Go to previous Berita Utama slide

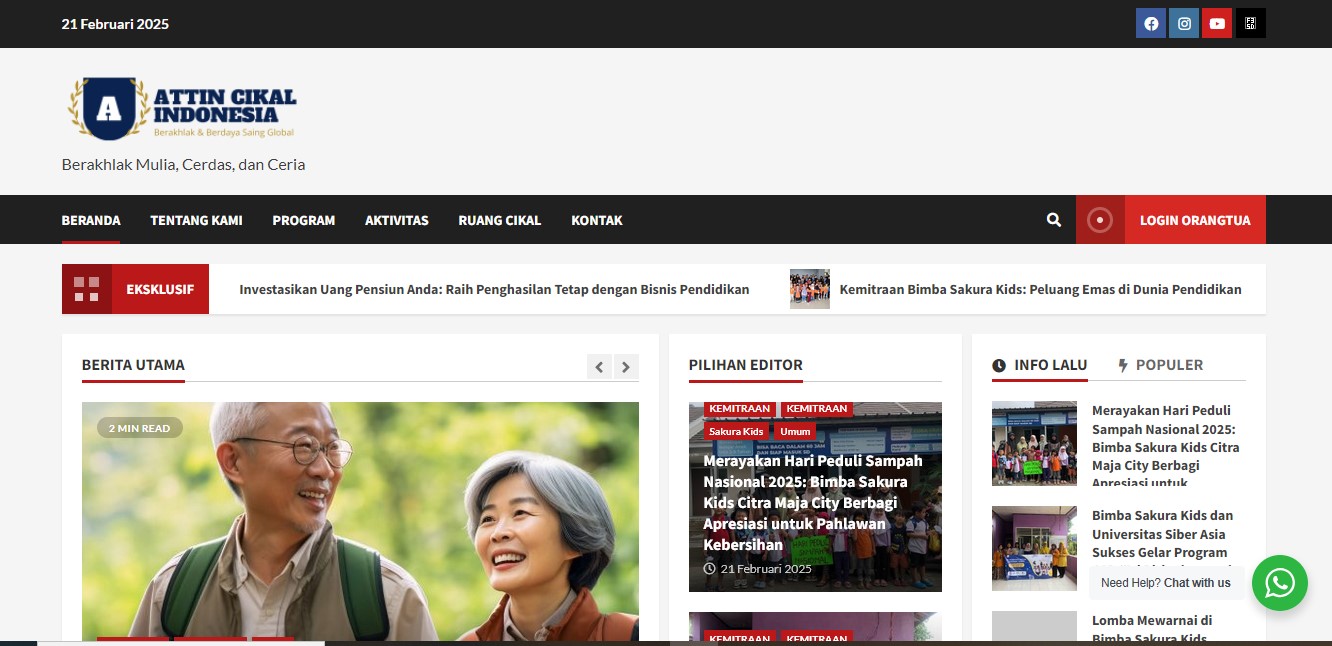tap(599, 367)
